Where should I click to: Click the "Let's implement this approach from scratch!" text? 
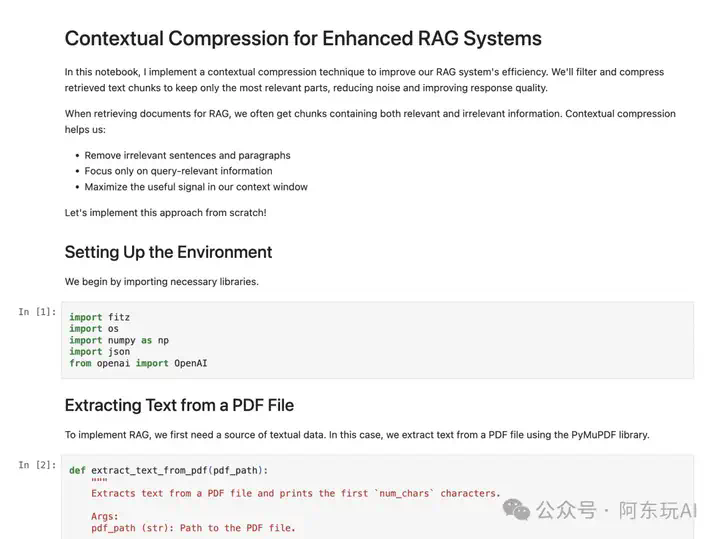(165, 213)
